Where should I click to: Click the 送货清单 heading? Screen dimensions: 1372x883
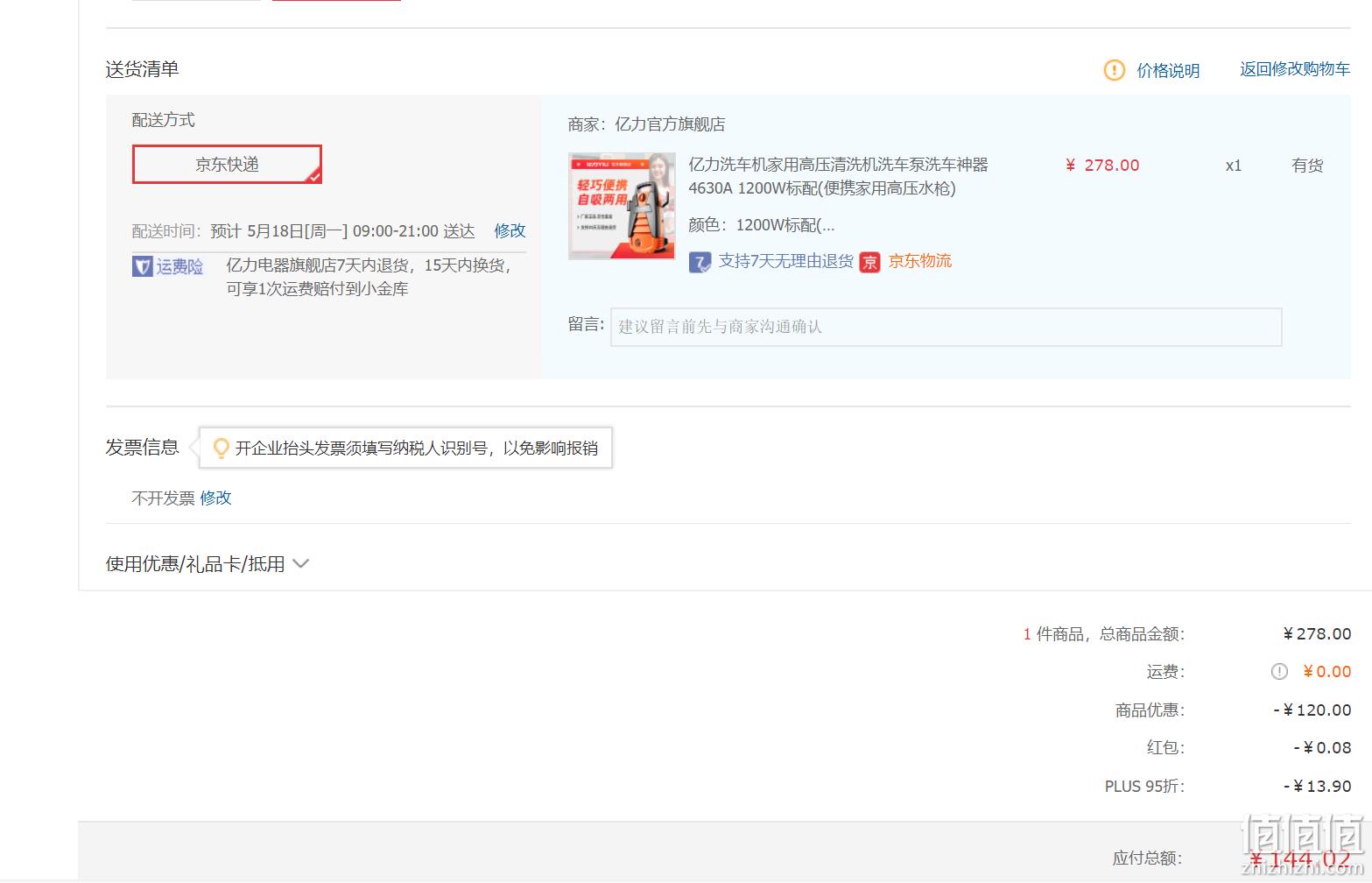pyautogui.click(x=142, y=69)
